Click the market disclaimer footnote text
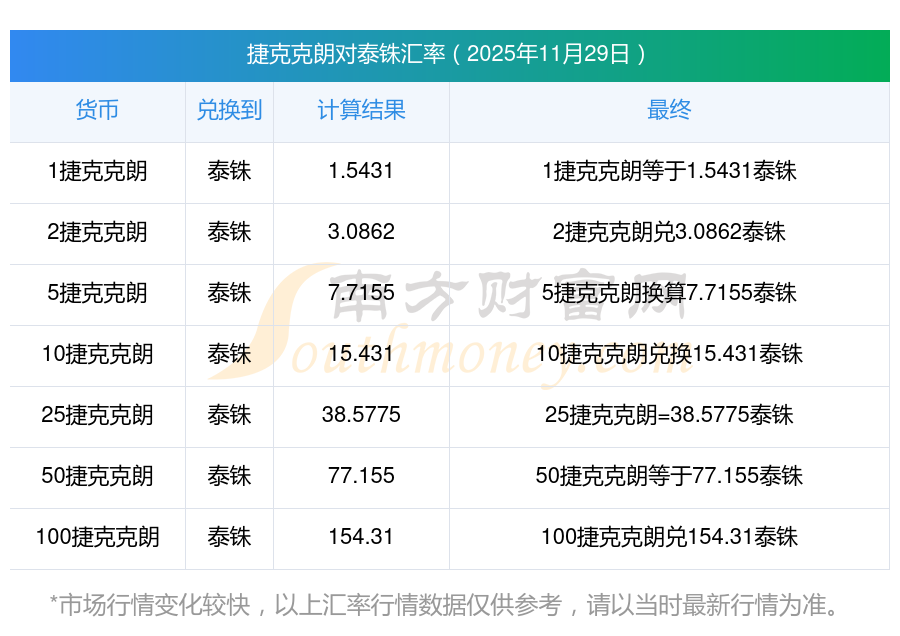Viewport: 900px width, 636px height. 446,606
